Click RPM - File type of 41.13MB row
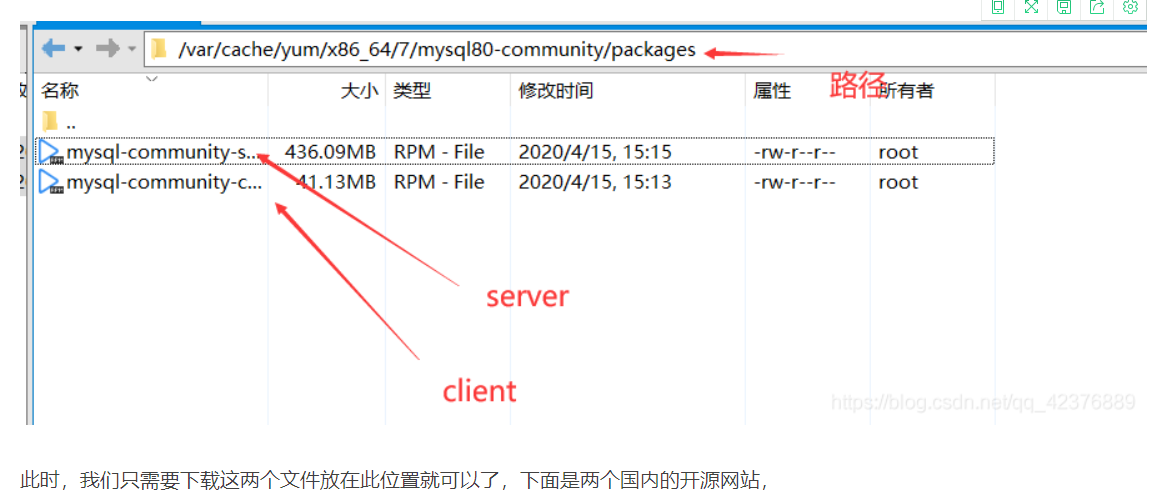1160x493 pixels. pos(439,182)
